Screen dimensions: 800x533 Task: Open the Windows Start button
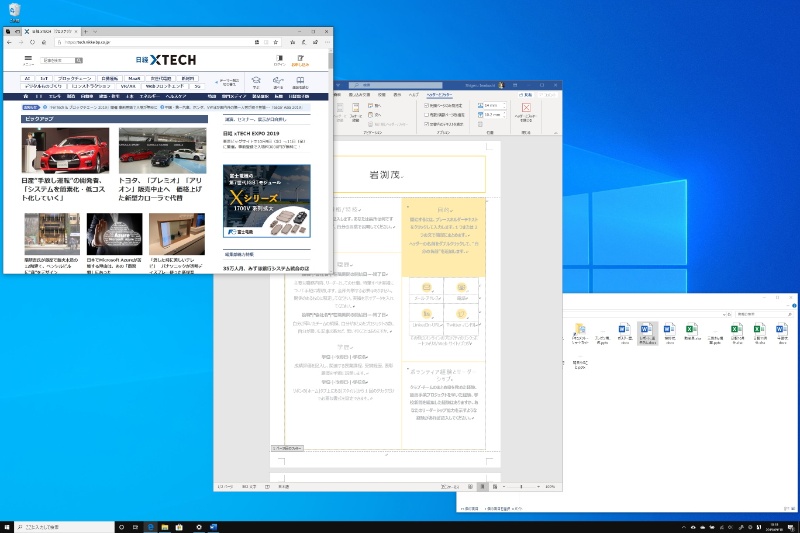coord(7,527)
